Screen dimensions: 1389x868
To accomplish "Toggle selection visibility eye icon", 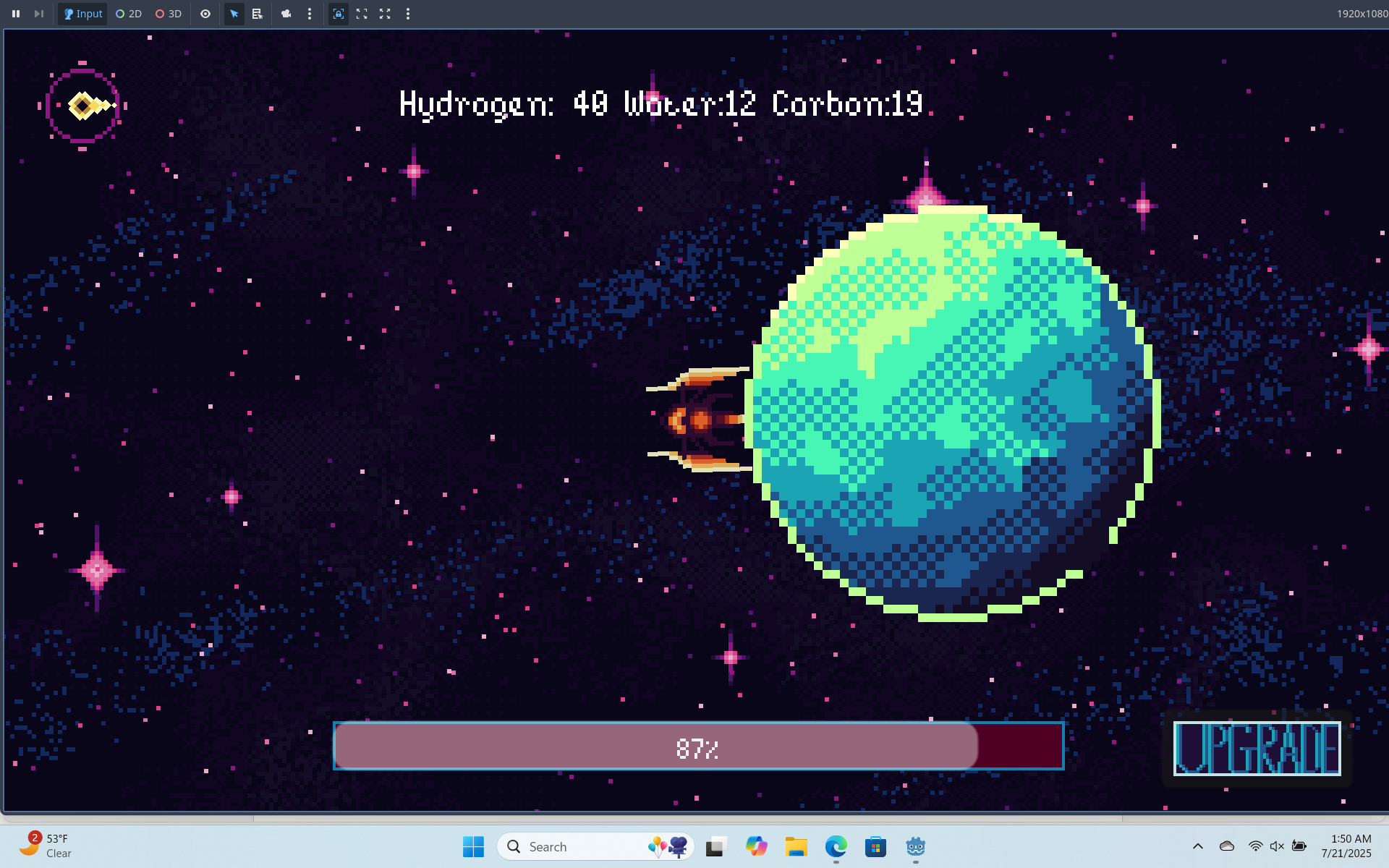I will (205, 14).
